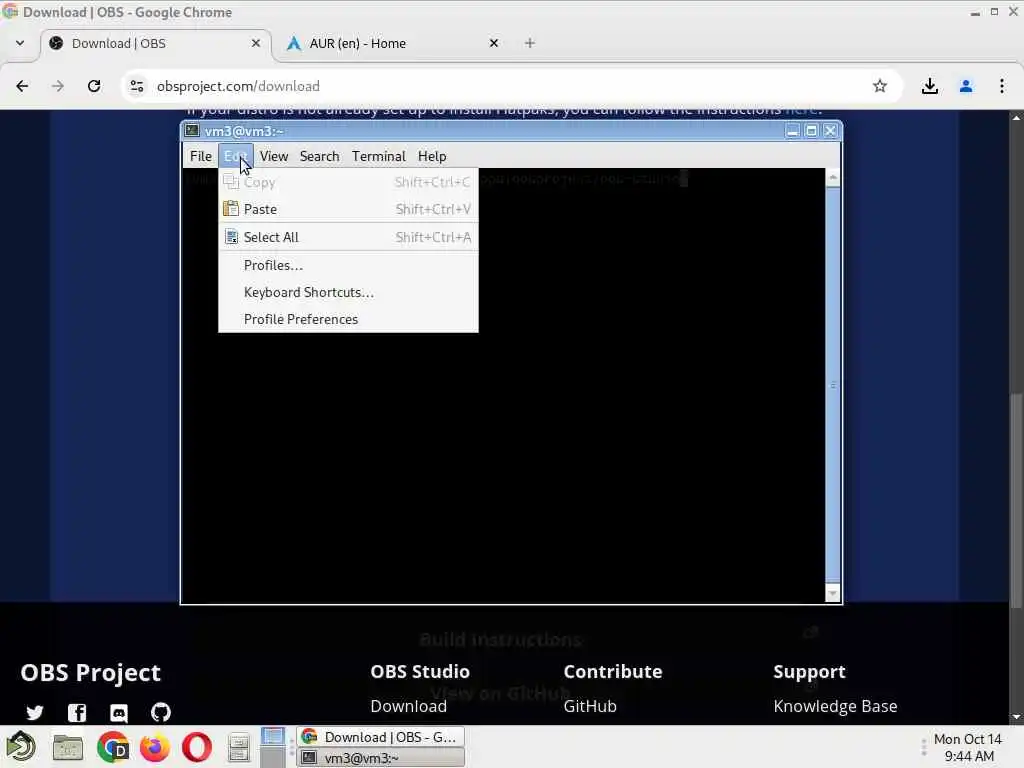The image size is (1024, 768).
Task: Open the terminal View menu
Action: click(x=274, y=156)
